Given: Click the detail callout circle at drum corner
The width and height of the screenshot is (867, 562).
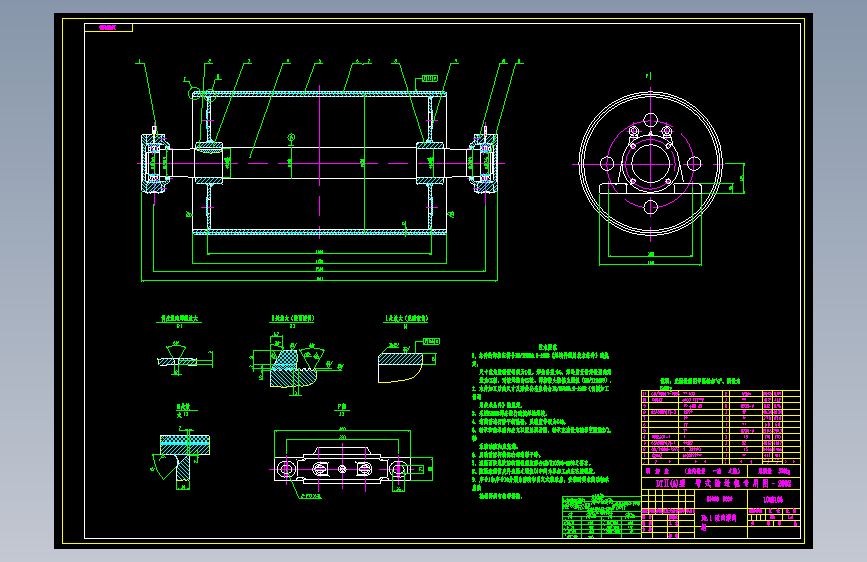Looking at the screenshot, I should click(195, 93).
